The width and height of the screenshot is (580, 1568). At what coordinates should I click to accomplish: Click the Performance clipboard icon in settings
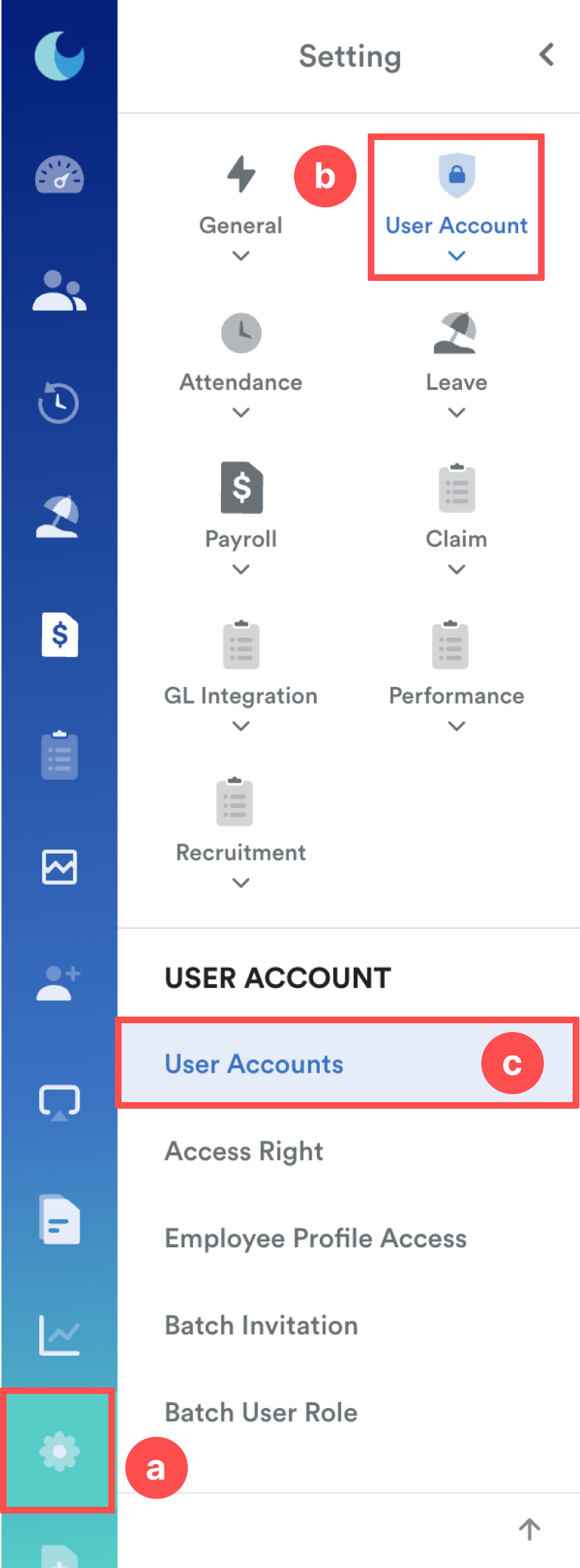click(450, 645)
